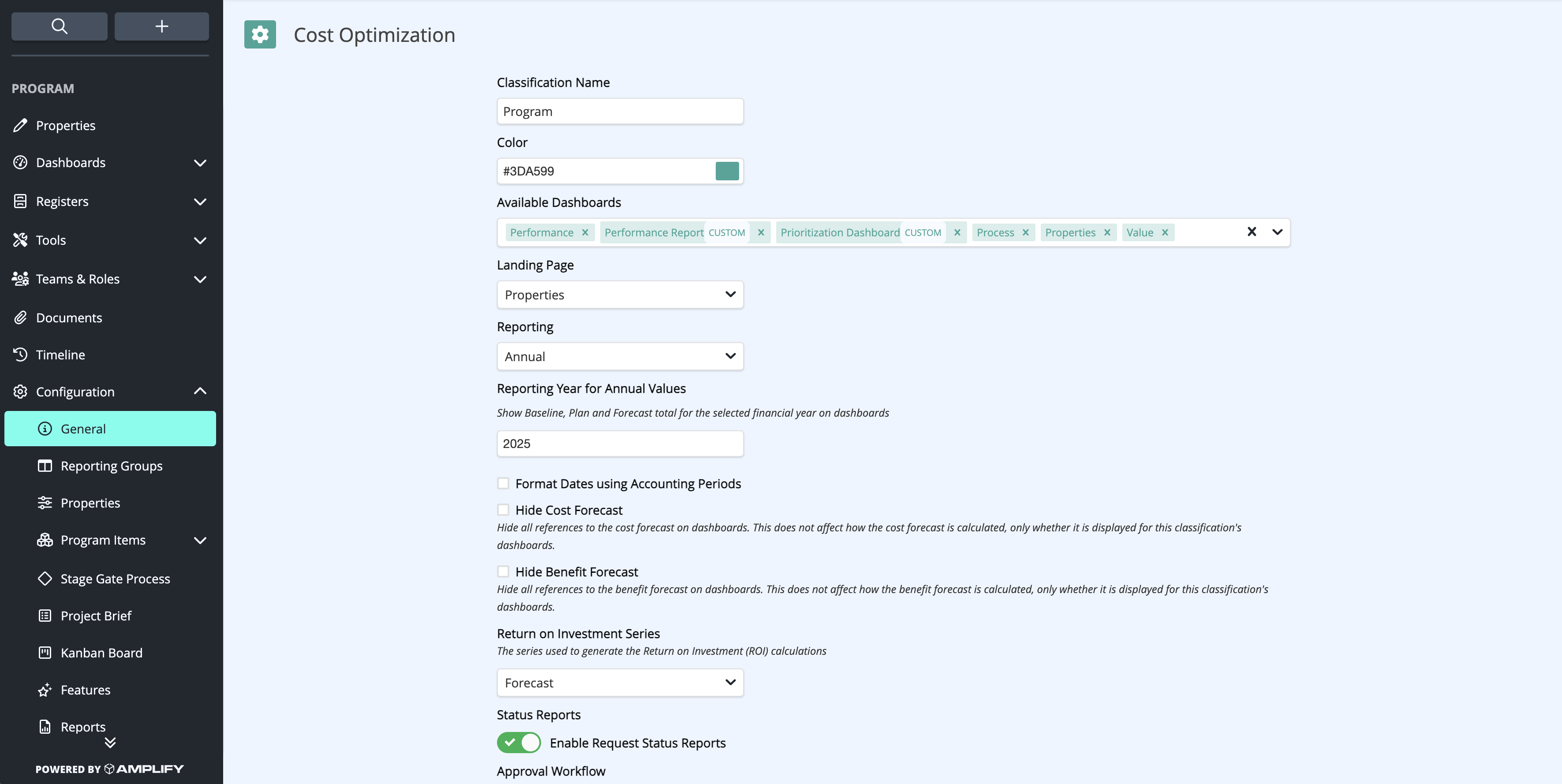Check Format Dates using Accounting Periods
This screenshot has width=1562, height=784.
pyautogui.click(x=503, y=483)
